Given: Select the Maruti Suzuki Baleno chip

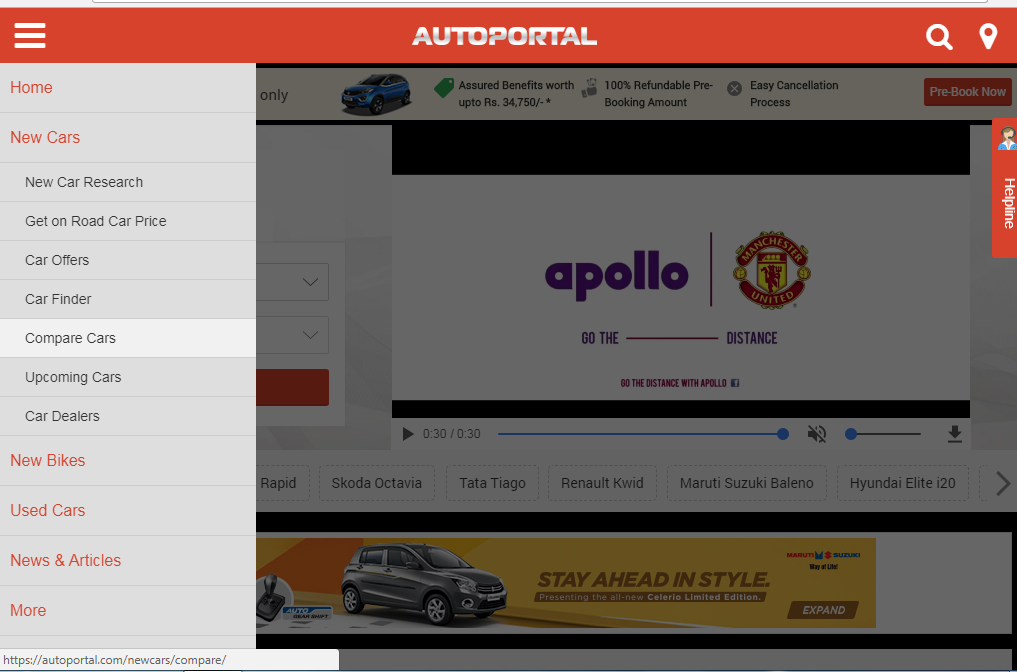Looking at the screenshot, I should tap(747, 483).
